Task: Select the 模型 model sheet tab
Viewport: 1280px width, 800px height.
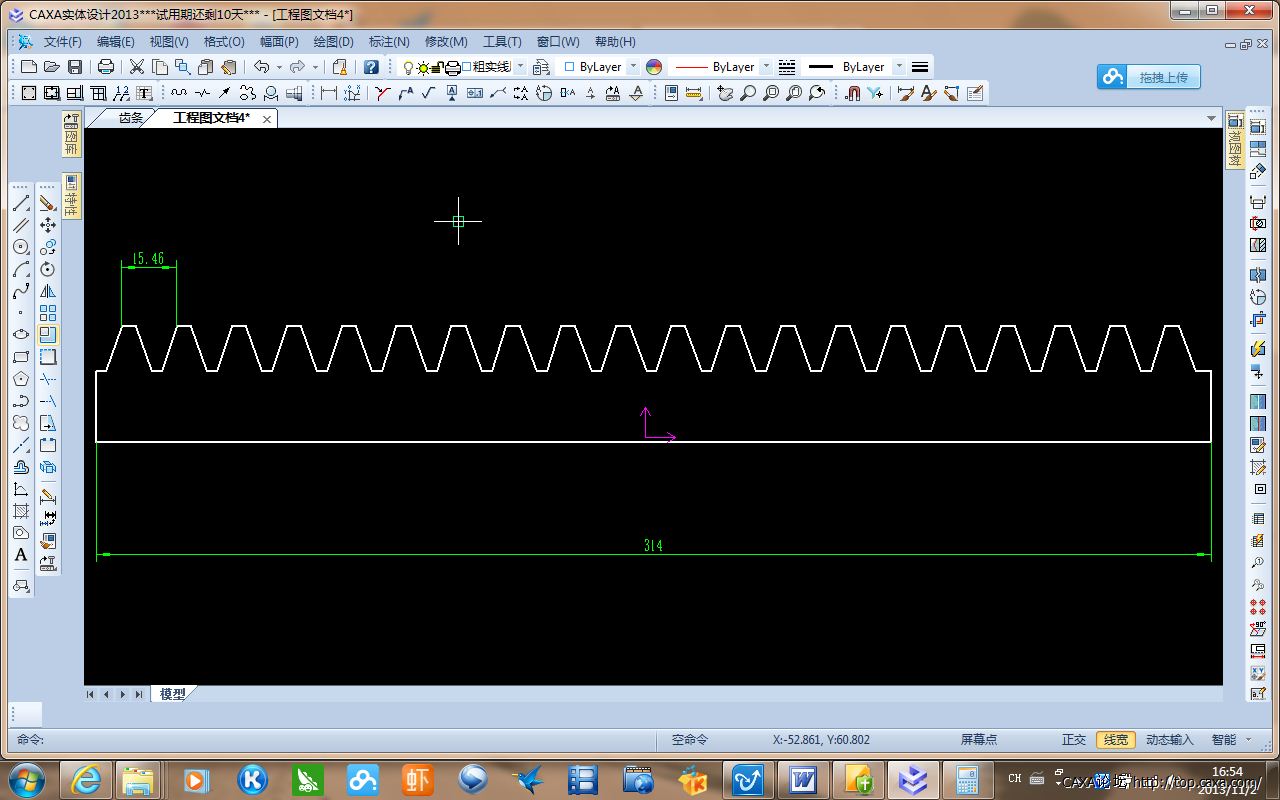Action: pyautogui.click(x=172, y=694)
